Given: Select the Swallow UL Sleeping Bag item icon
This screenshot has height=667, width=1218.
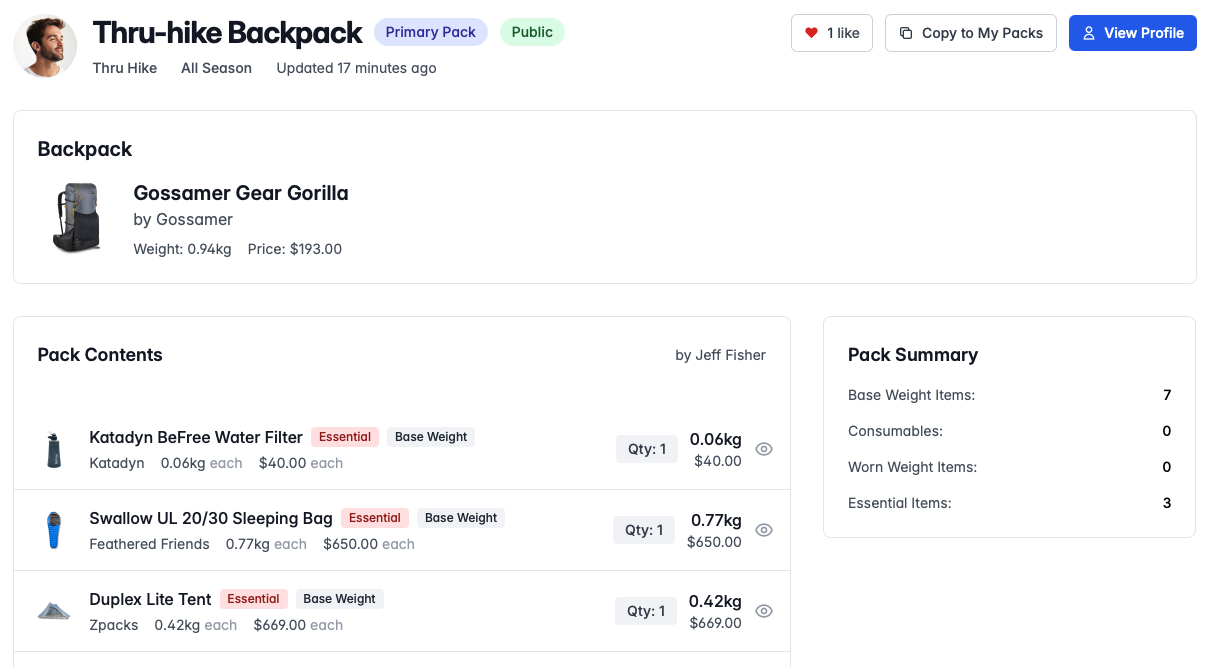Looking at the screenshot, I should 54,529.
